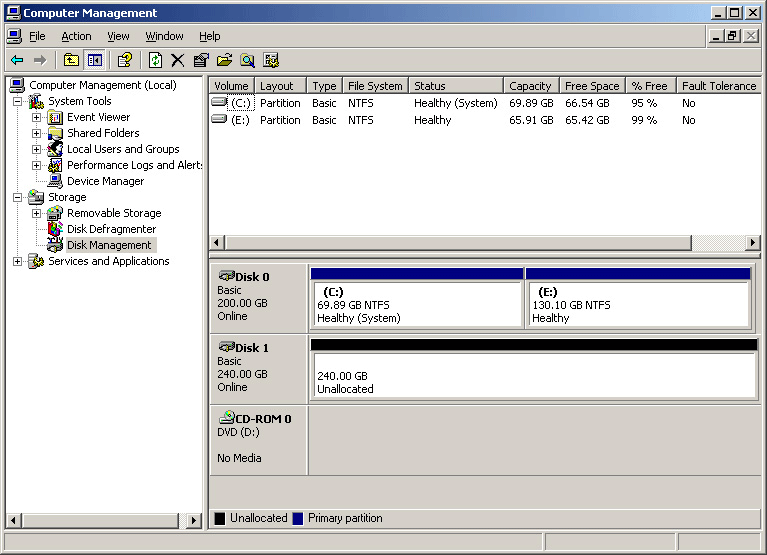Sort by Status column header
Screen dimensions: 767x555
tap(456, 86)
